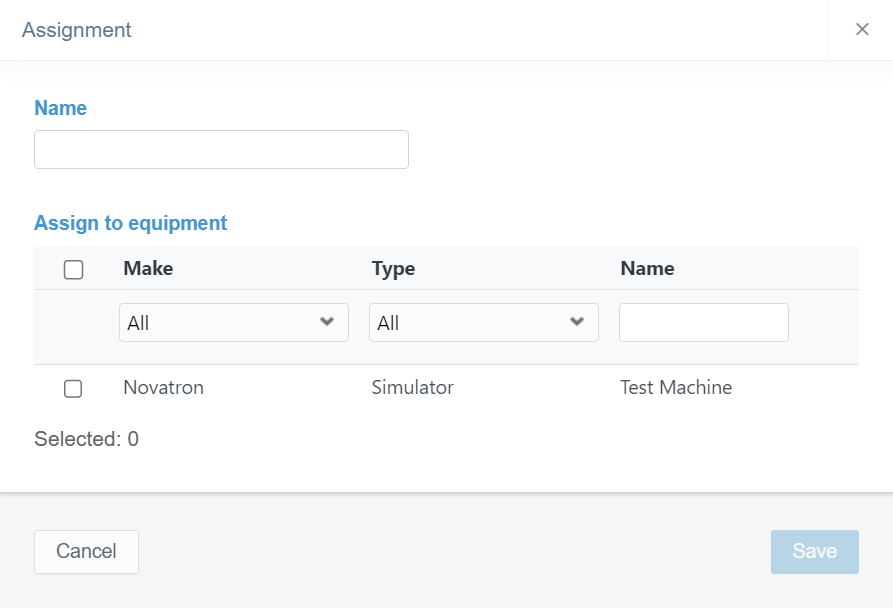Select the Test Machine name cell
Viewport: 893px width, 608px height.
676,387
